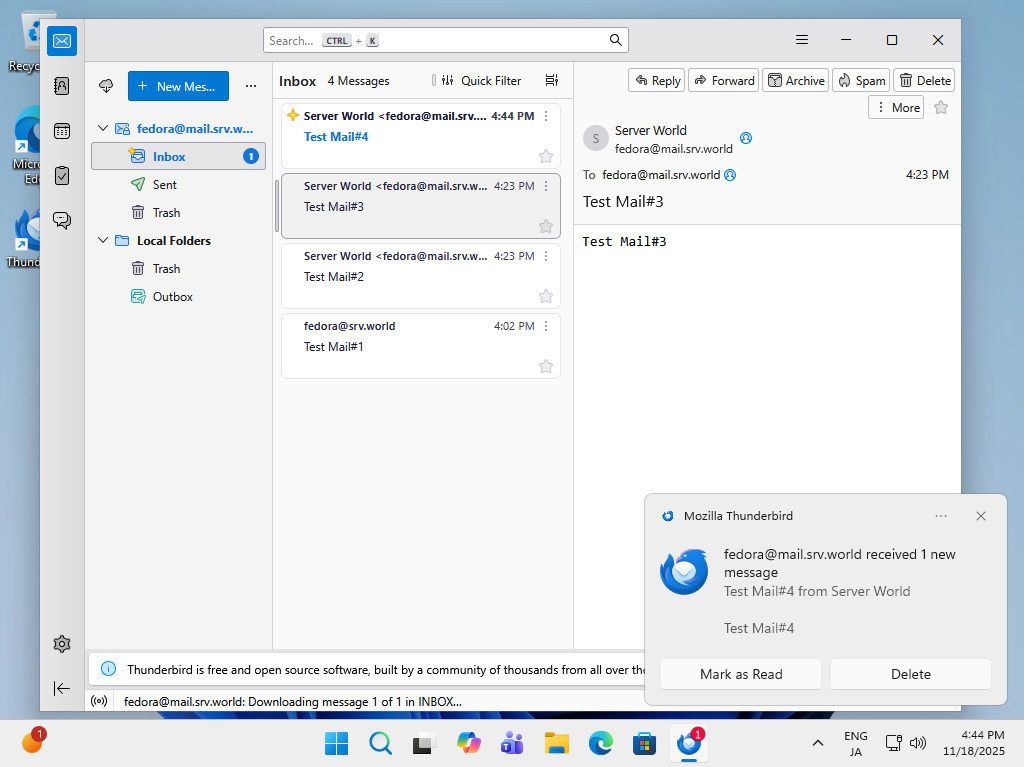Collapse the spaces sidebar with the arrow icon

62,688
